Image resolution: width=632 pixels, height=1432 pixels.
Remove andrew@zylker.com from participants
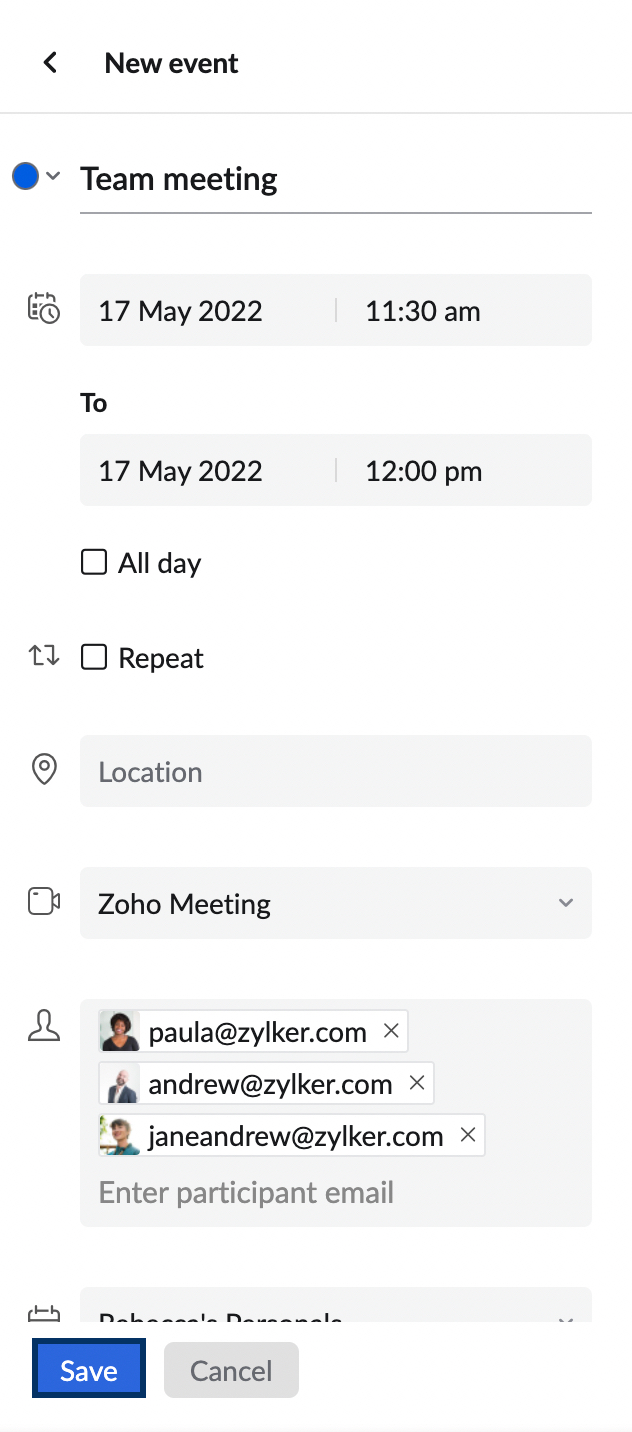tap(417, 1083)
